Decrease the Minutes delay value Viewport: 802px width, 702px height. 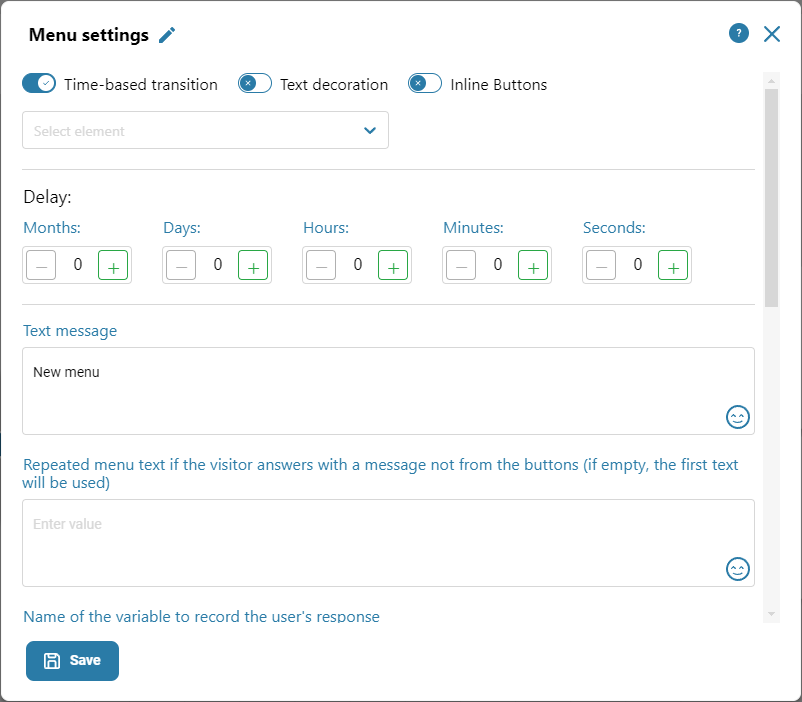[461, 265]
